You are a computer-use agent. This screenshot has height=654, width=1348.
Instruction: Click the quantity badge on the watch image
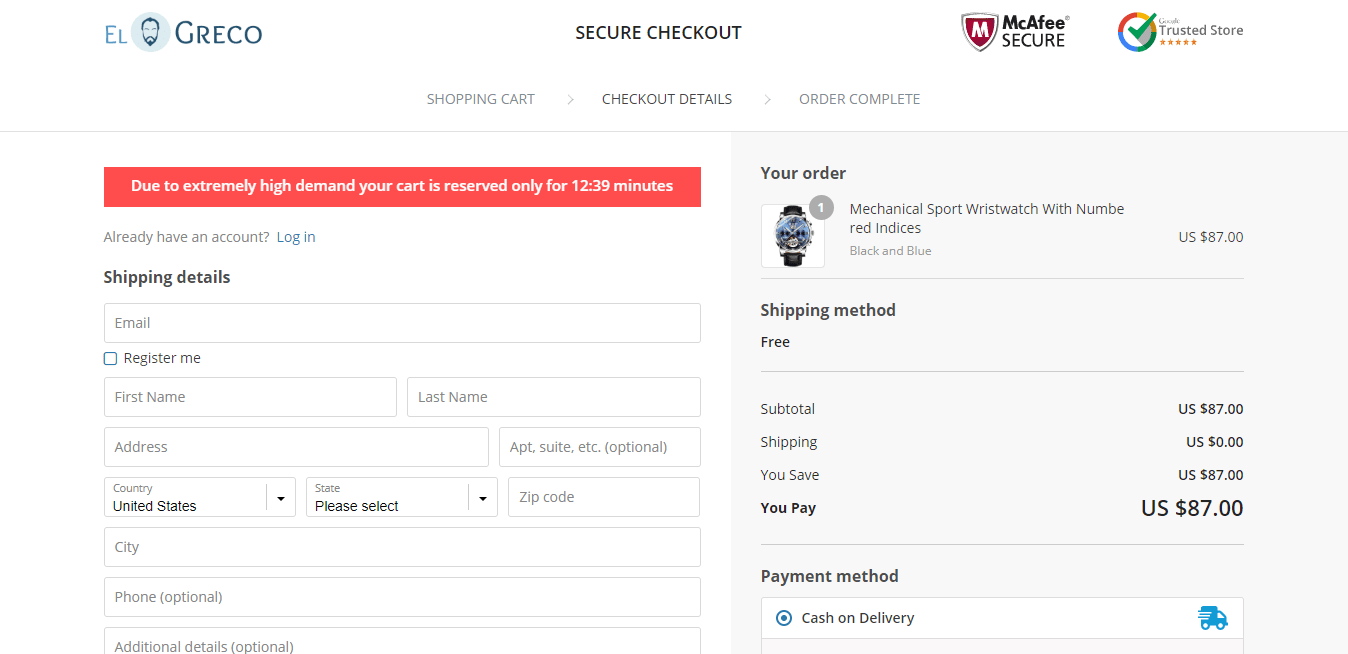821,208
